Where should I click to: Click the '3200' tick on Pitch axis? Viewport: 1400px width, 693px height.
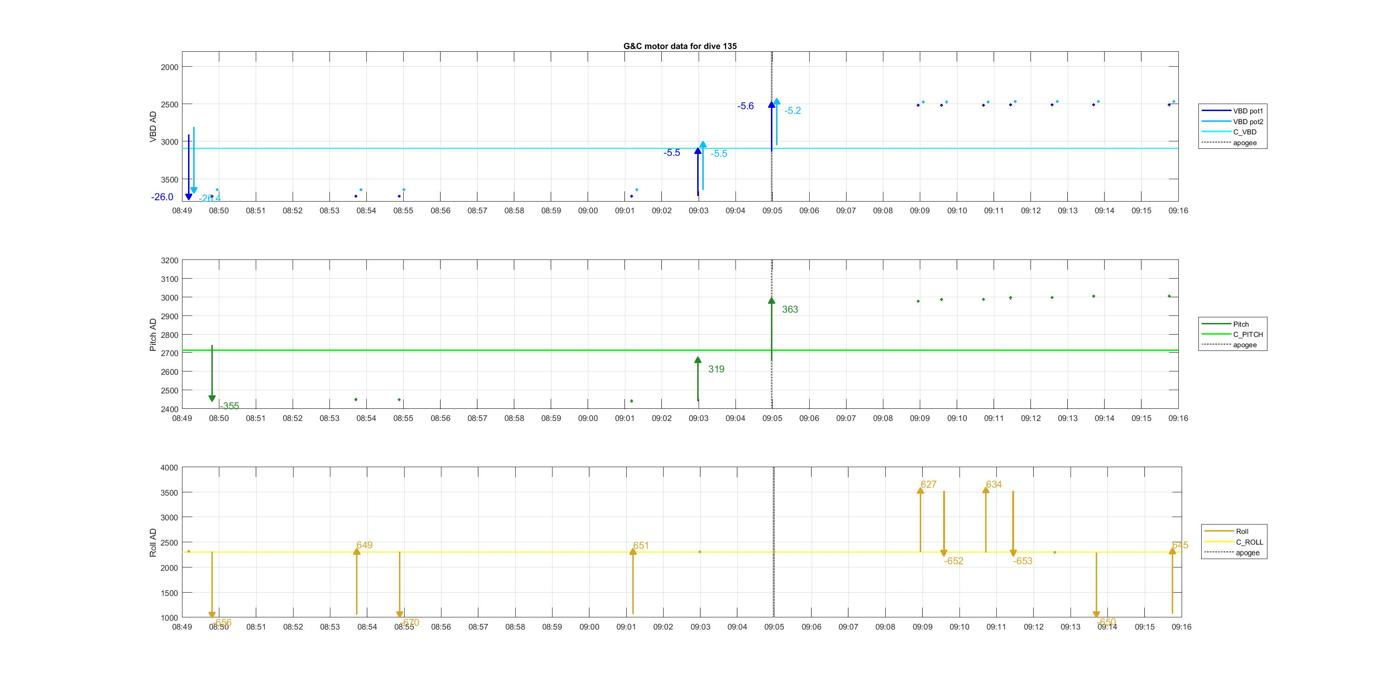click(169, 261)
